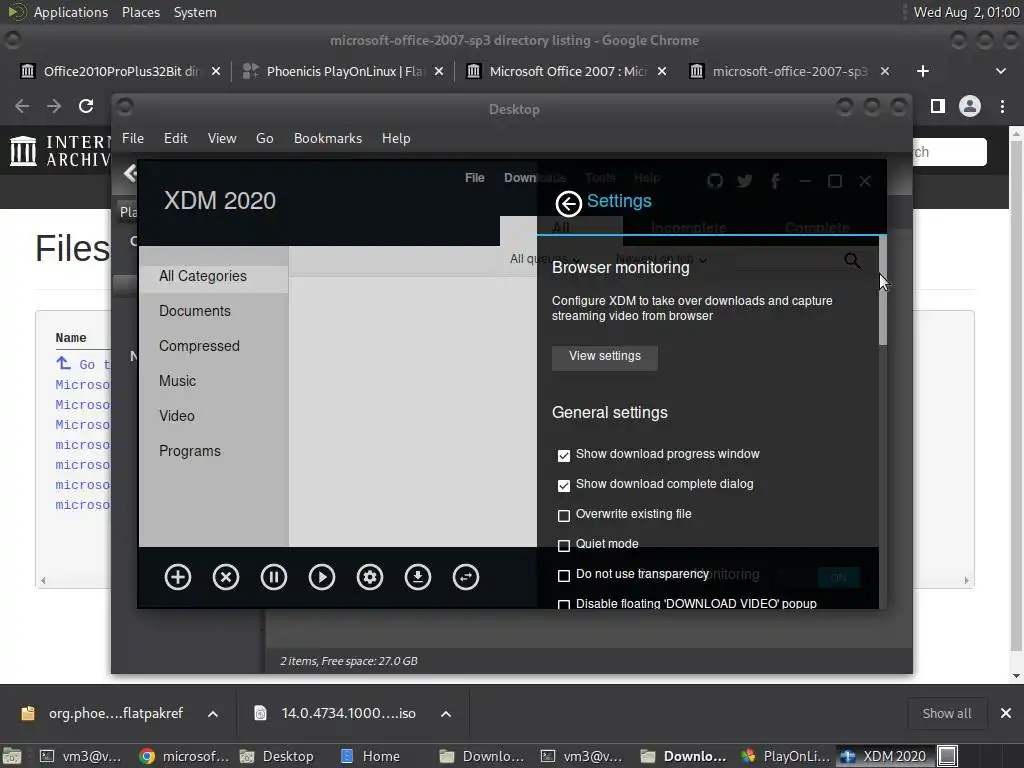Open File menu in Desktop file manager
This screenshot has height=768, width=1024.
click(133, 138)
